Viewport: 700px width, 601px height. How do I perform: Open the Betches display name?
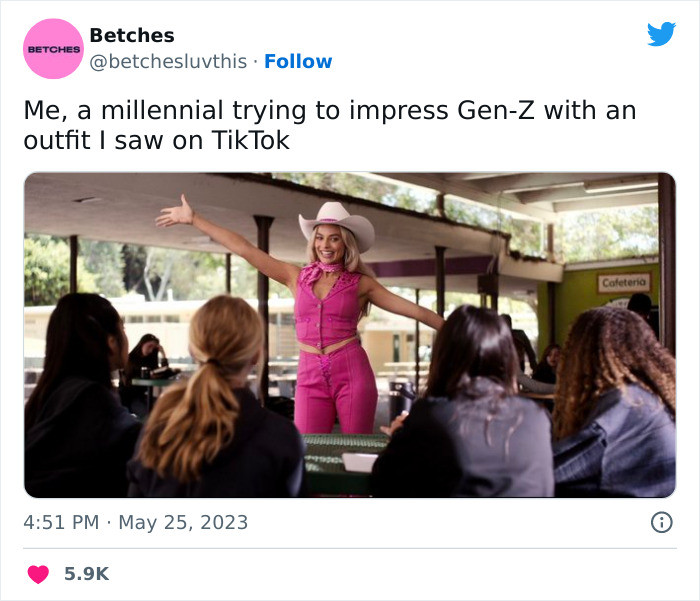pyautogui.click(x=131, y=35)
